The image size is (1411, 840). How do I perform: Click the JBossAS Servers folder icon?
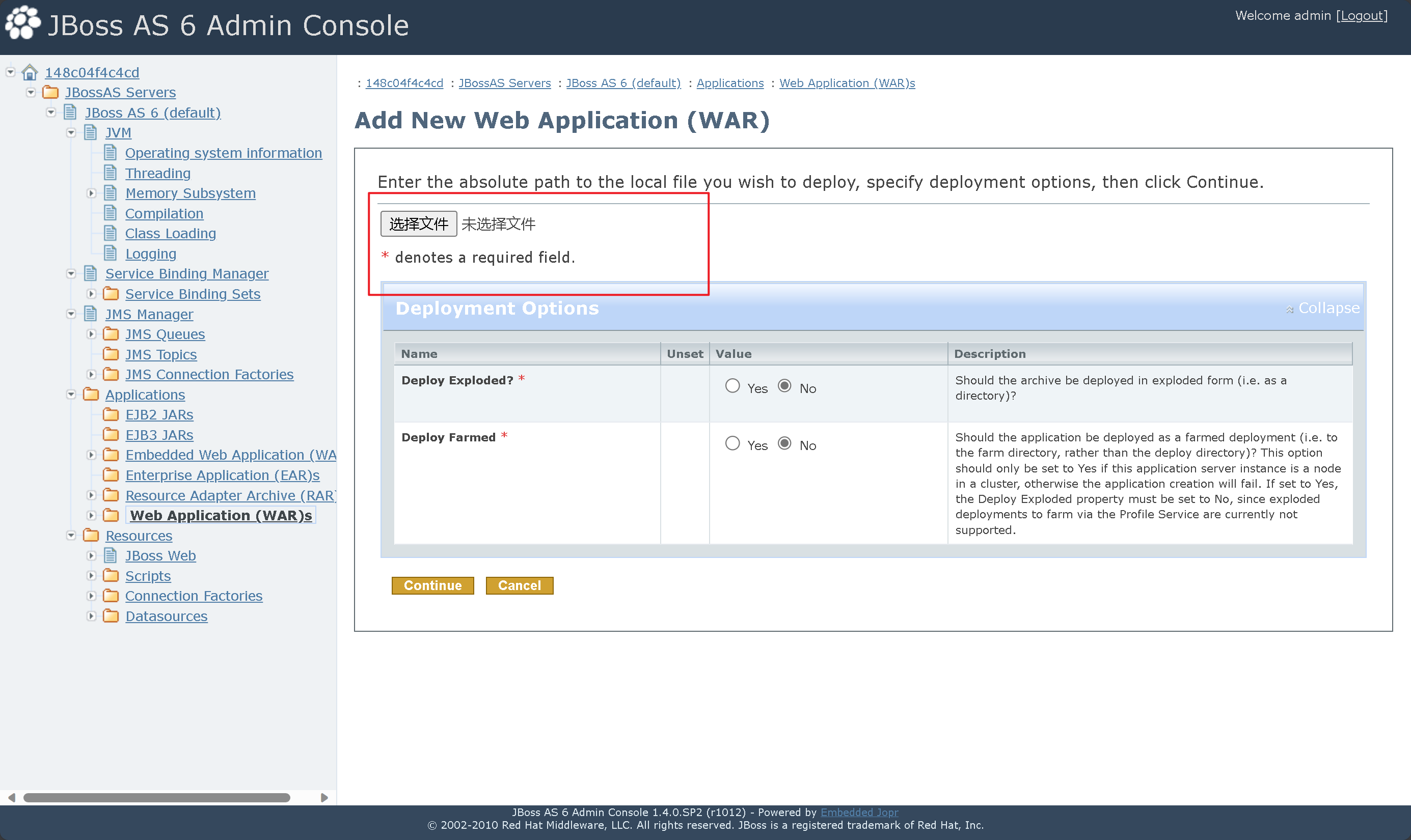pyautogui.click(x=50, y=92)
